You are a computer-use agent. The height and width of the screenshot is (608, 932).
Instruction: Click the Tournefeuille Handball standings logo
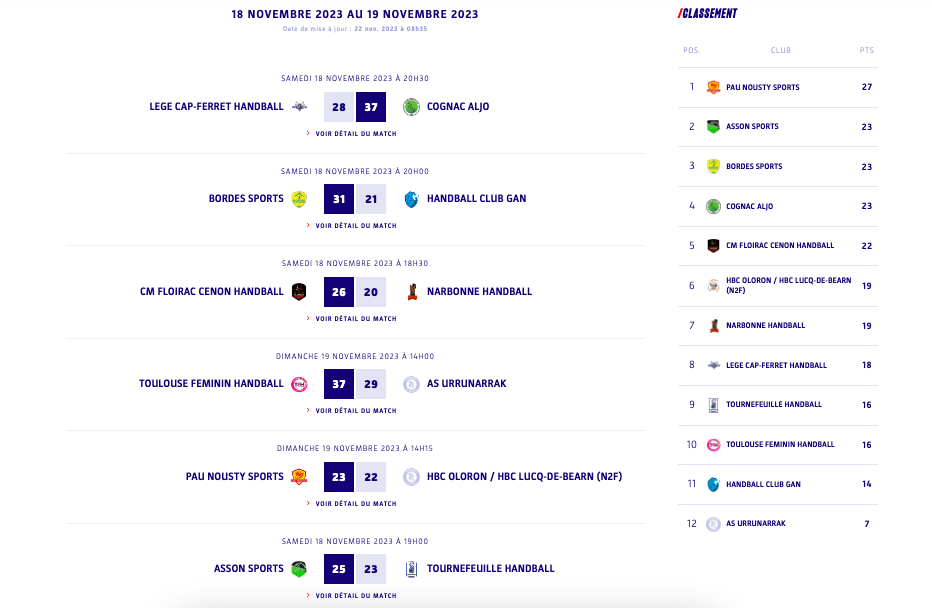coord(713,405)
